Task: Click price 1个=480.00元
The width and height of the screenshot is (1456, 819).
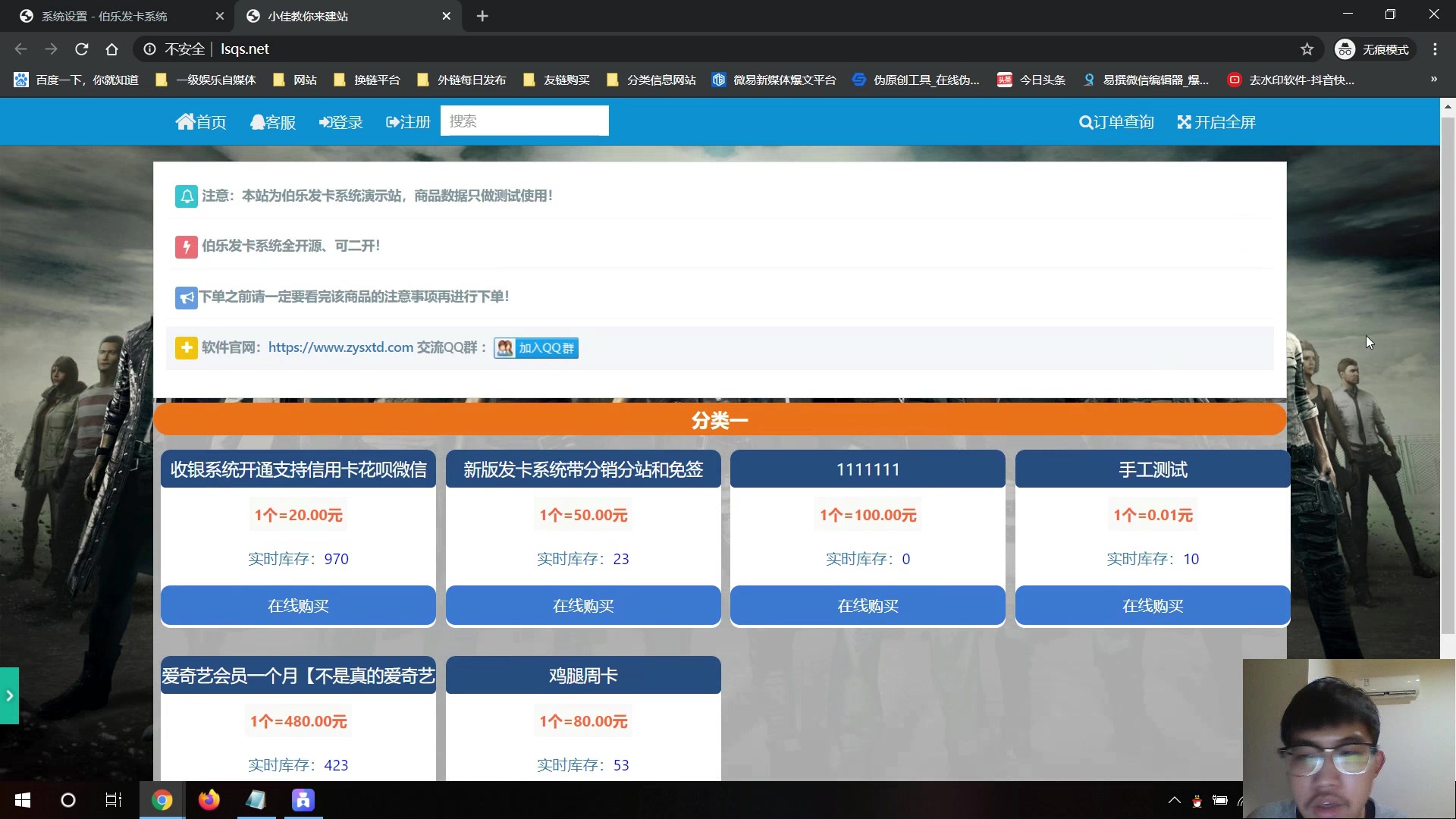Action: coord(298,721)
